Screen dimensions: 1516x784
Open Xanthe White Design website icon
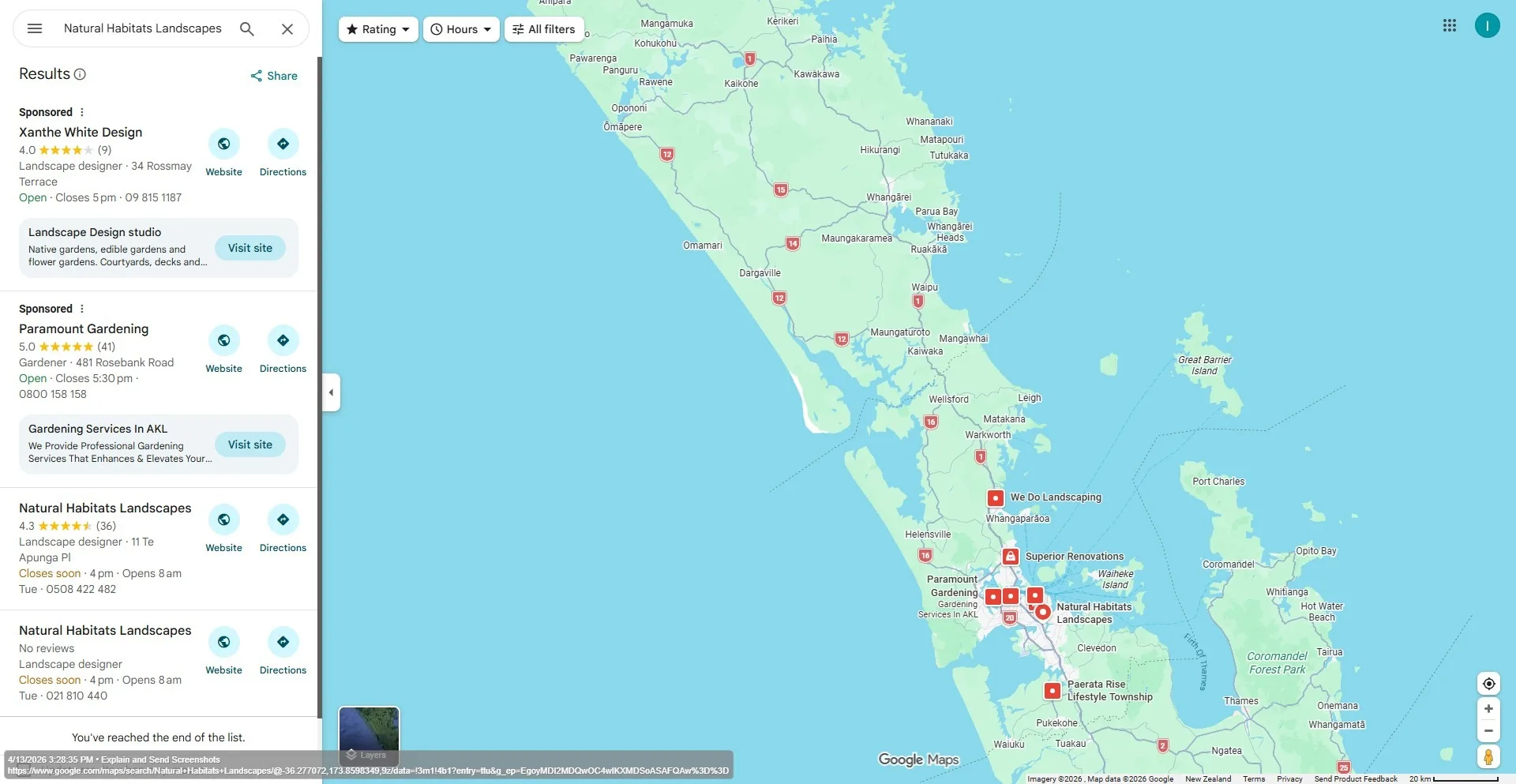[x=224, y=144]
